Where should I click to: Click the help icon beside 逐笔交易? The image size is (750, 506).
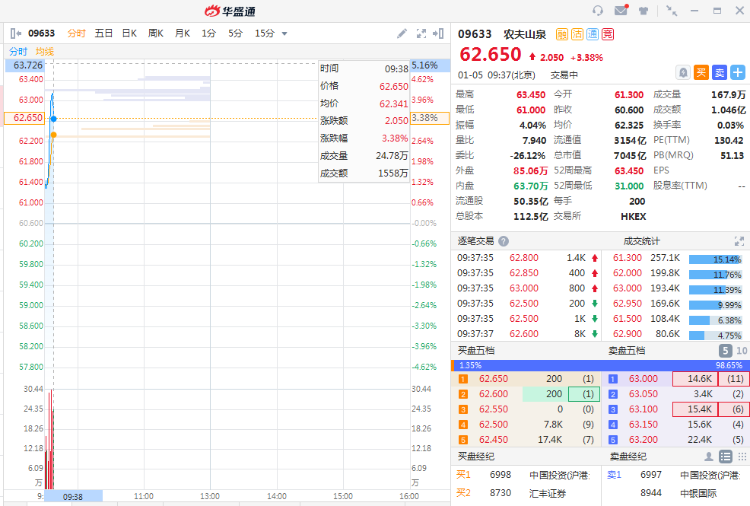pyautogui.click(x=504, y=241)
